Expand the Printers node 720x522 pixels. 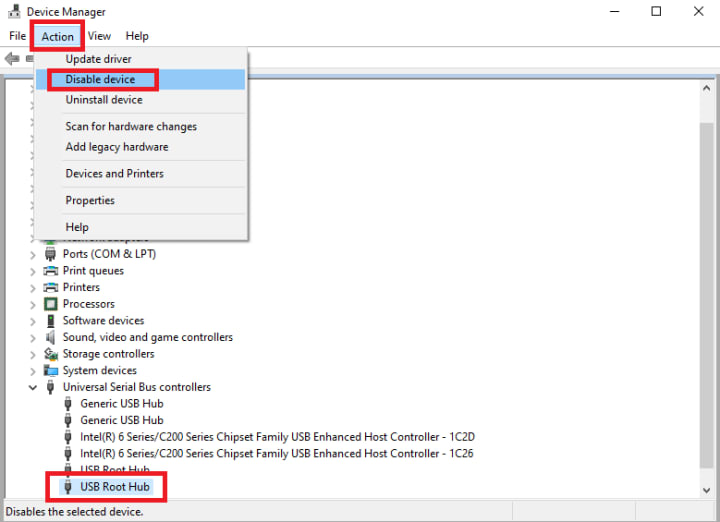click(33, 288)
